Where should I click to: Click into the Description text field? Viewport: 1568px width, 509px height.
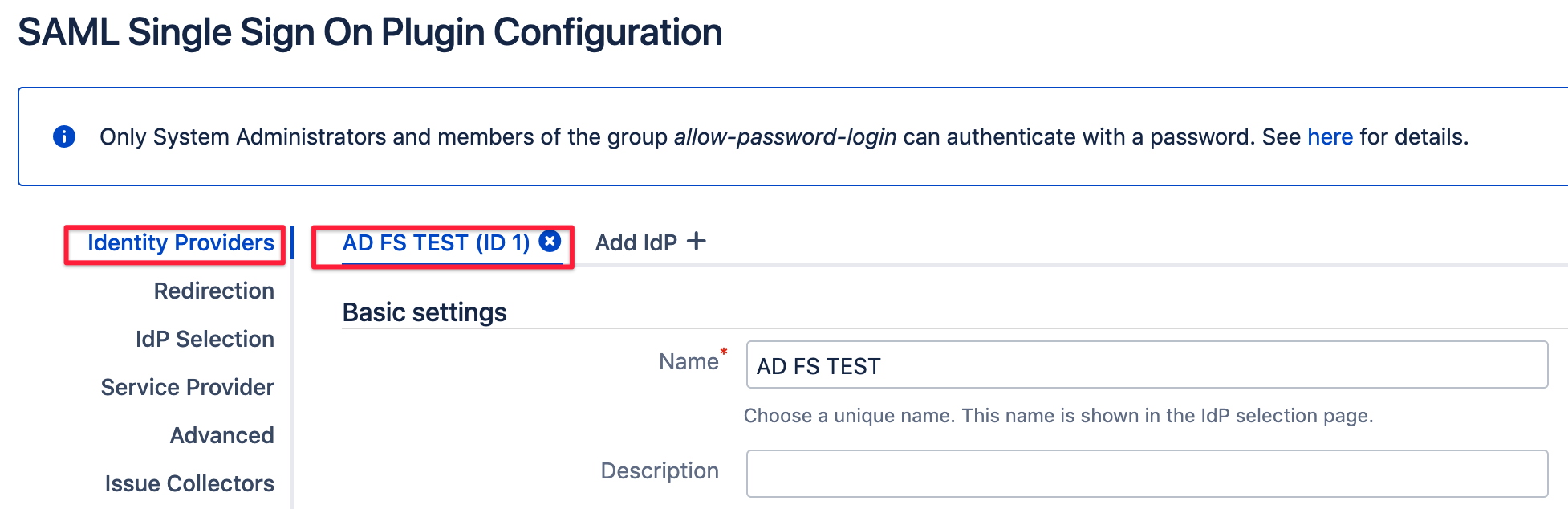click(x=1146, y=473)
